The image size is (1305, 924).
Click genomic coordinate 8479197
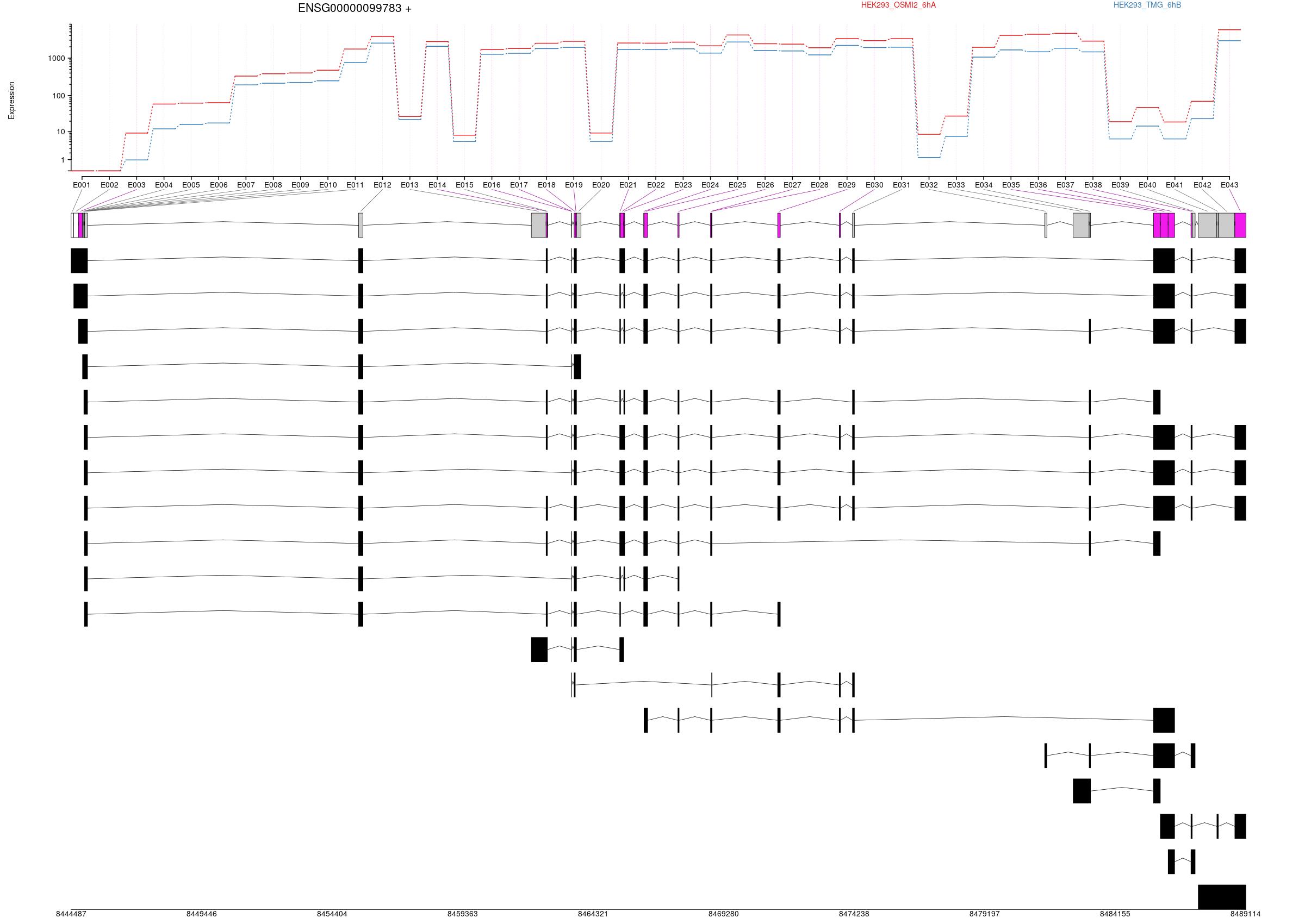click(985, 914)
